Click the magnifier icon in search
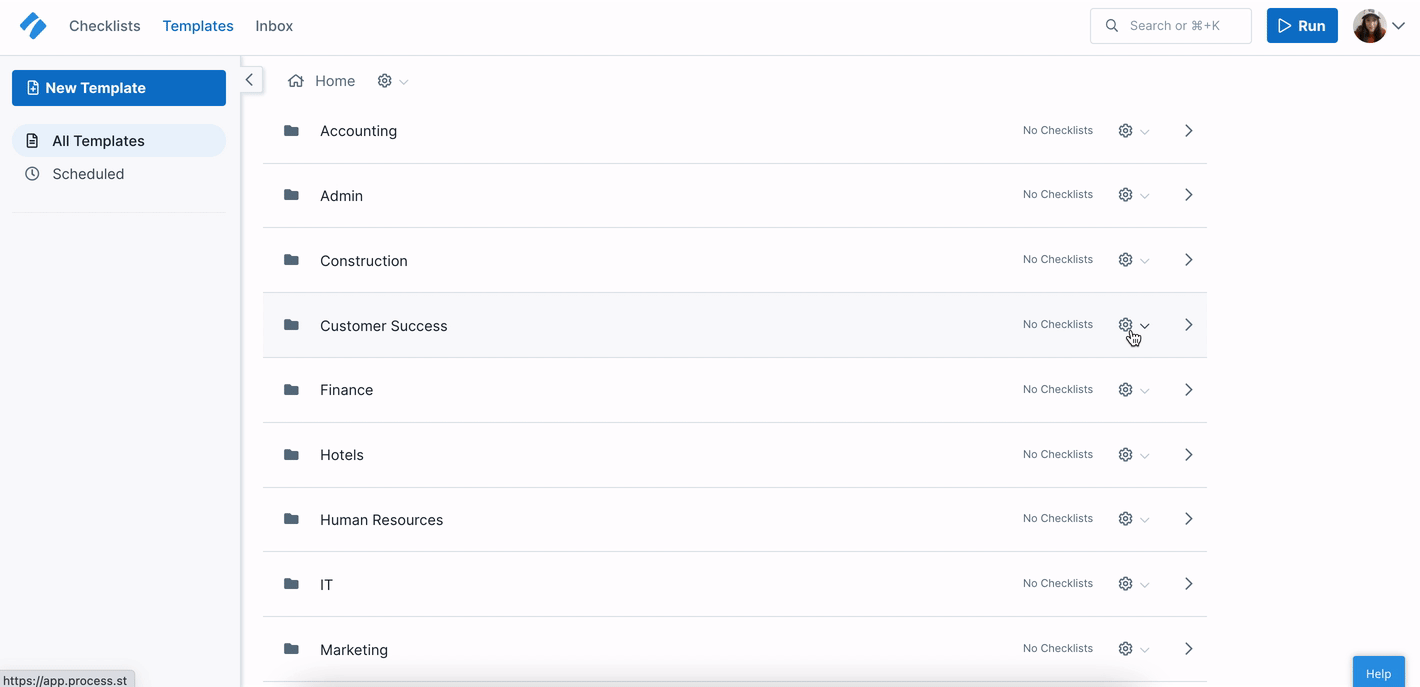The image size is (1420, 687). click(1112, 26)
